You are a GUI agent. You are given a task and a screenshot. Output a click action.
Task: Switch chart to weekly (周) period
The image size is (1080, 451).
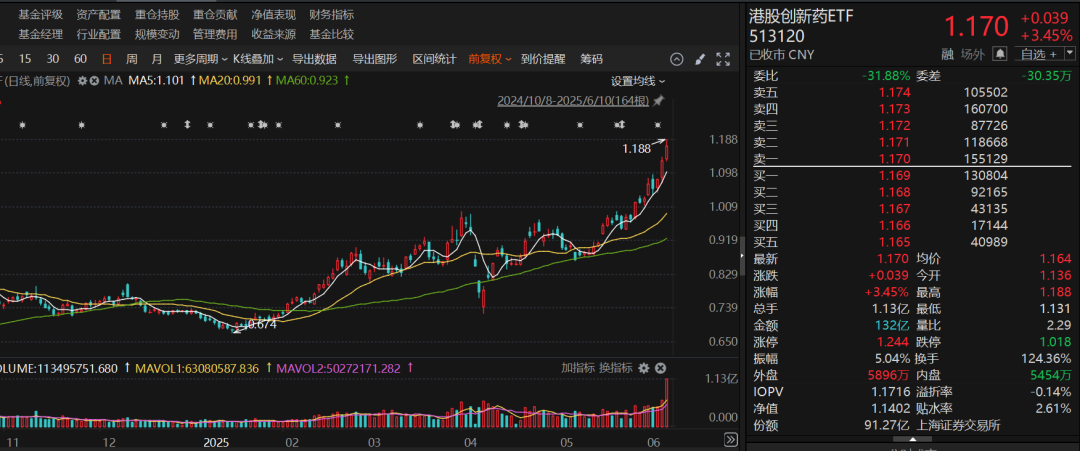(x=132, y=59)
